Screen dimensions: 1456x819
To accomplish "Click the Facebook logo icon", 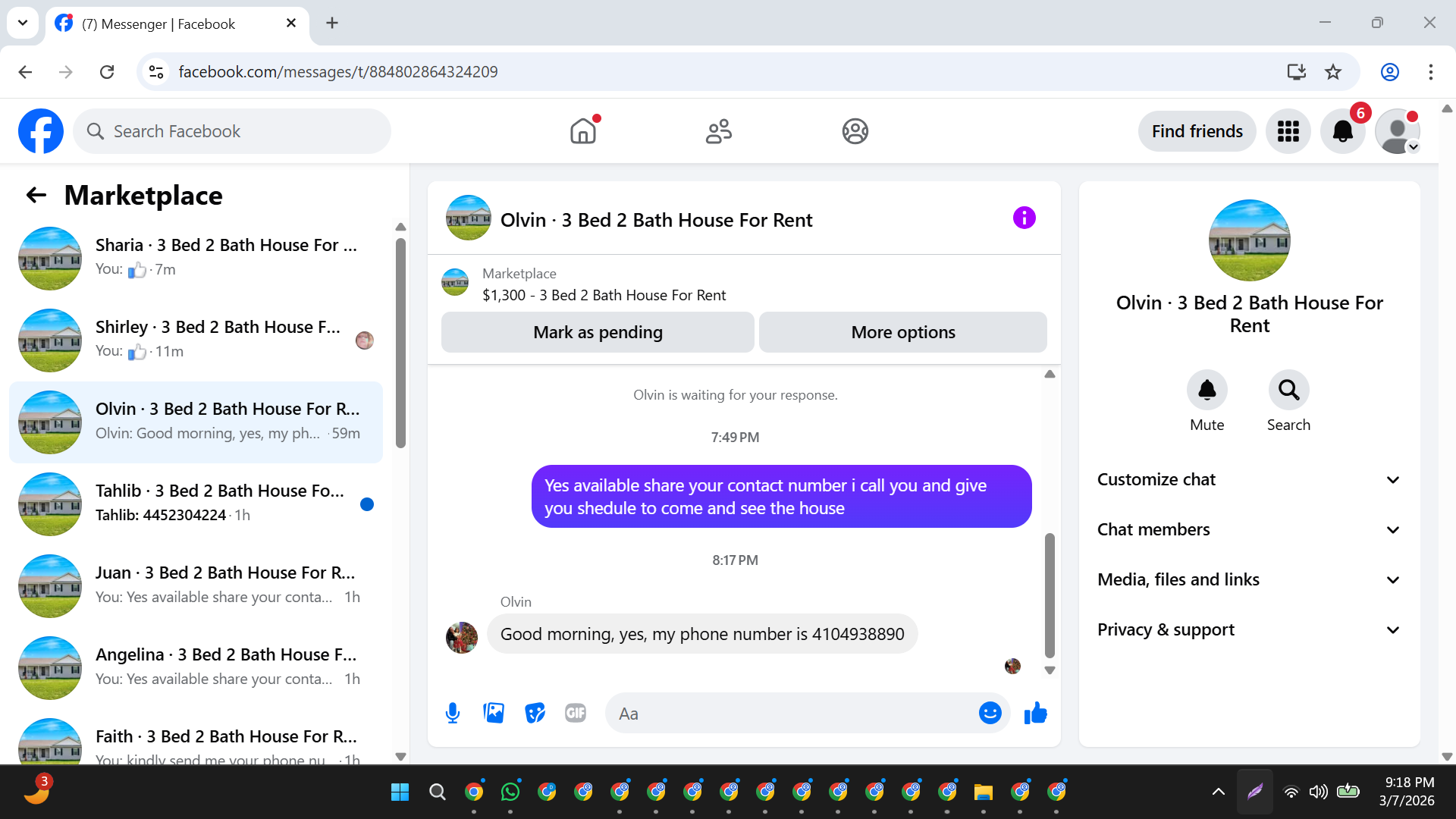I will tap(41, 131).
